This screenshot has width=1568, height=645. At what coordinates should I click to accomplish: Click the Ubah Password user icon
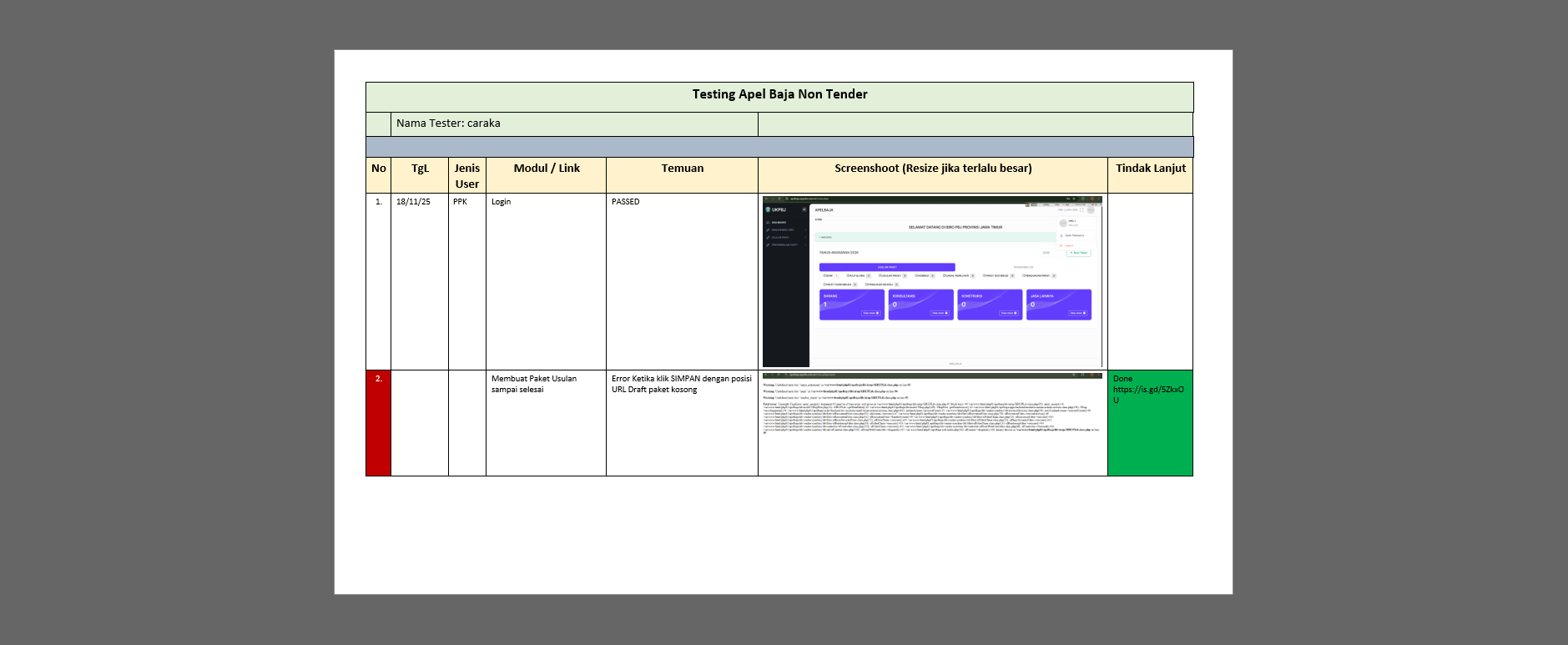point(1063,235)
